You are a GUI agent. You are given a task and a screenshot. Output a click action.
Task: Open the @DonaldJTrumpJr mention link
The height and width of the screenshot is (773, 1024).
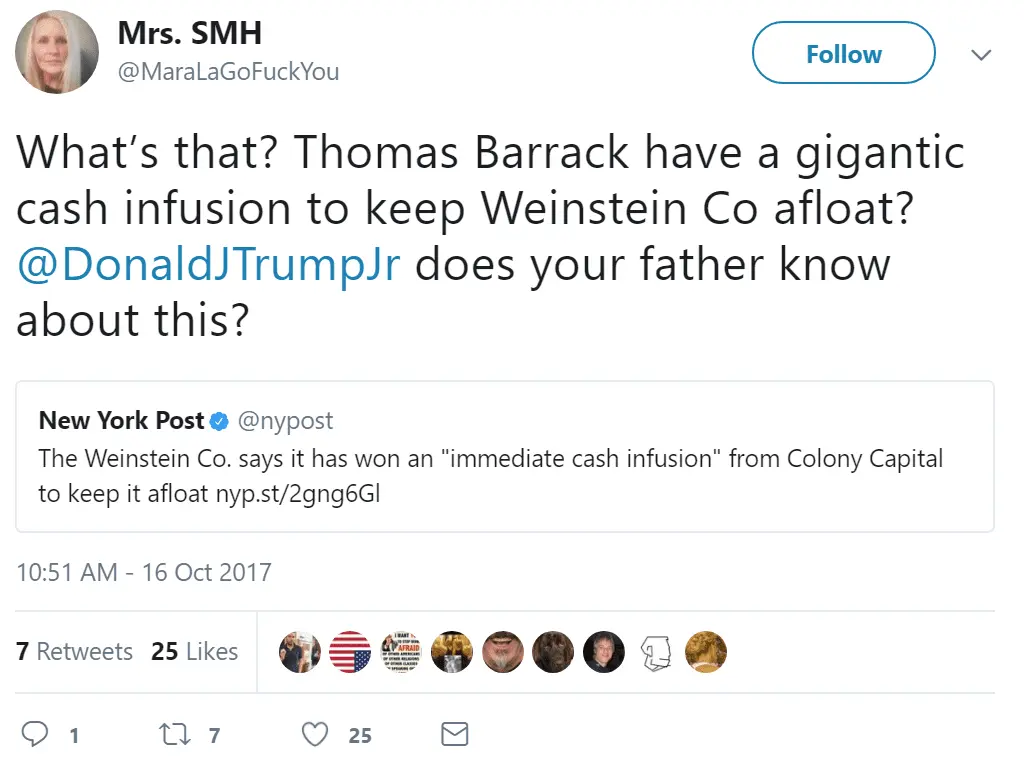(210, 265)
